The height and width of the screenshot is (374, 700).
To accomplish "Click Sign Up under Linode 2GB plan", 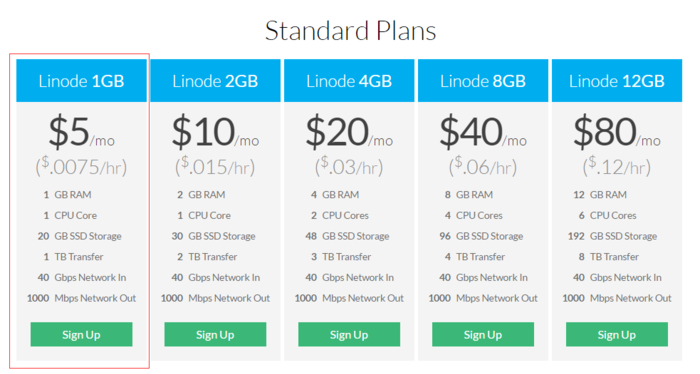I will tap(215, 334).
